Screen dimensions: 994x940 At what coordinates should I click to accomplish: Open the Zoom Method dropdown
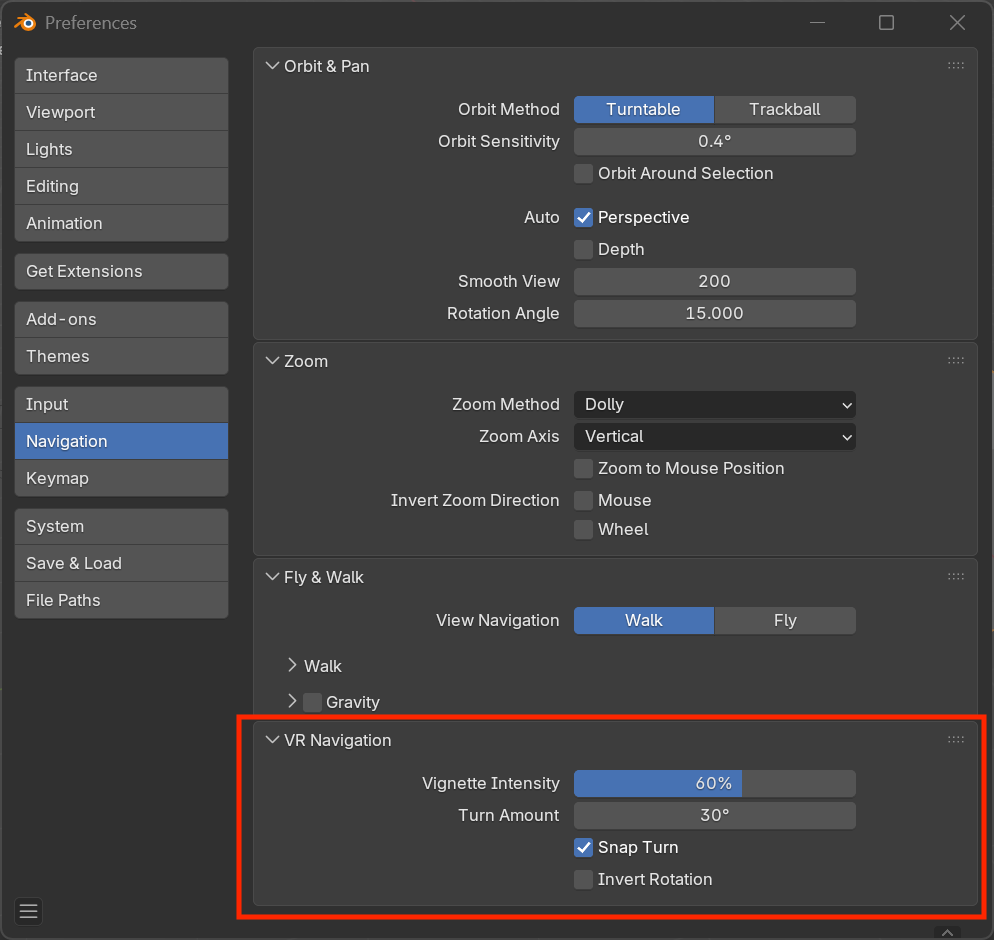pyautogui.click(x=714, y=405)
